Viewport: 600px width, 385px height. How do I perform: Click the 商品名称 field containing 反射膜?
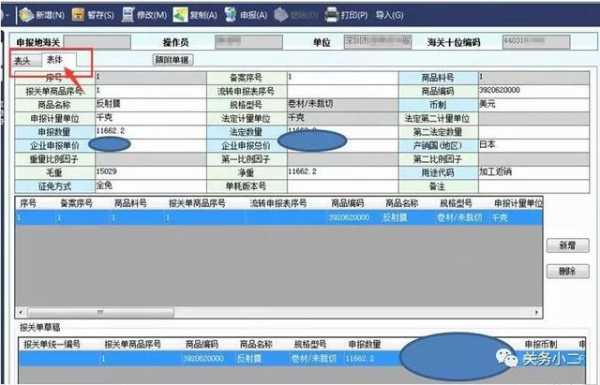(151, 105)
